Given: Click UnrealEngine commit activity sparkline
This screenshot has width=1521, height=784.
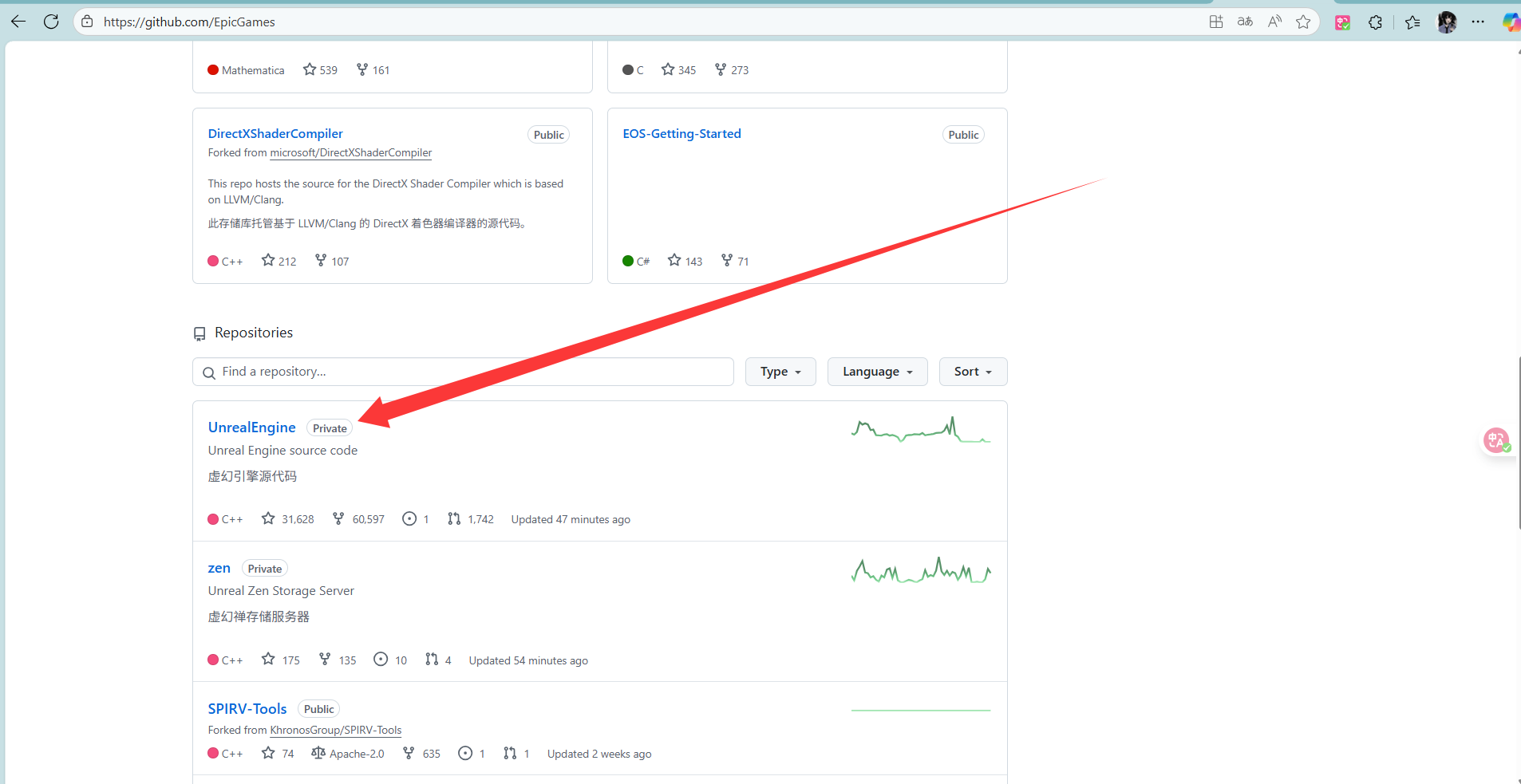Looking at the screenshot, I should (x=921, y=429).
